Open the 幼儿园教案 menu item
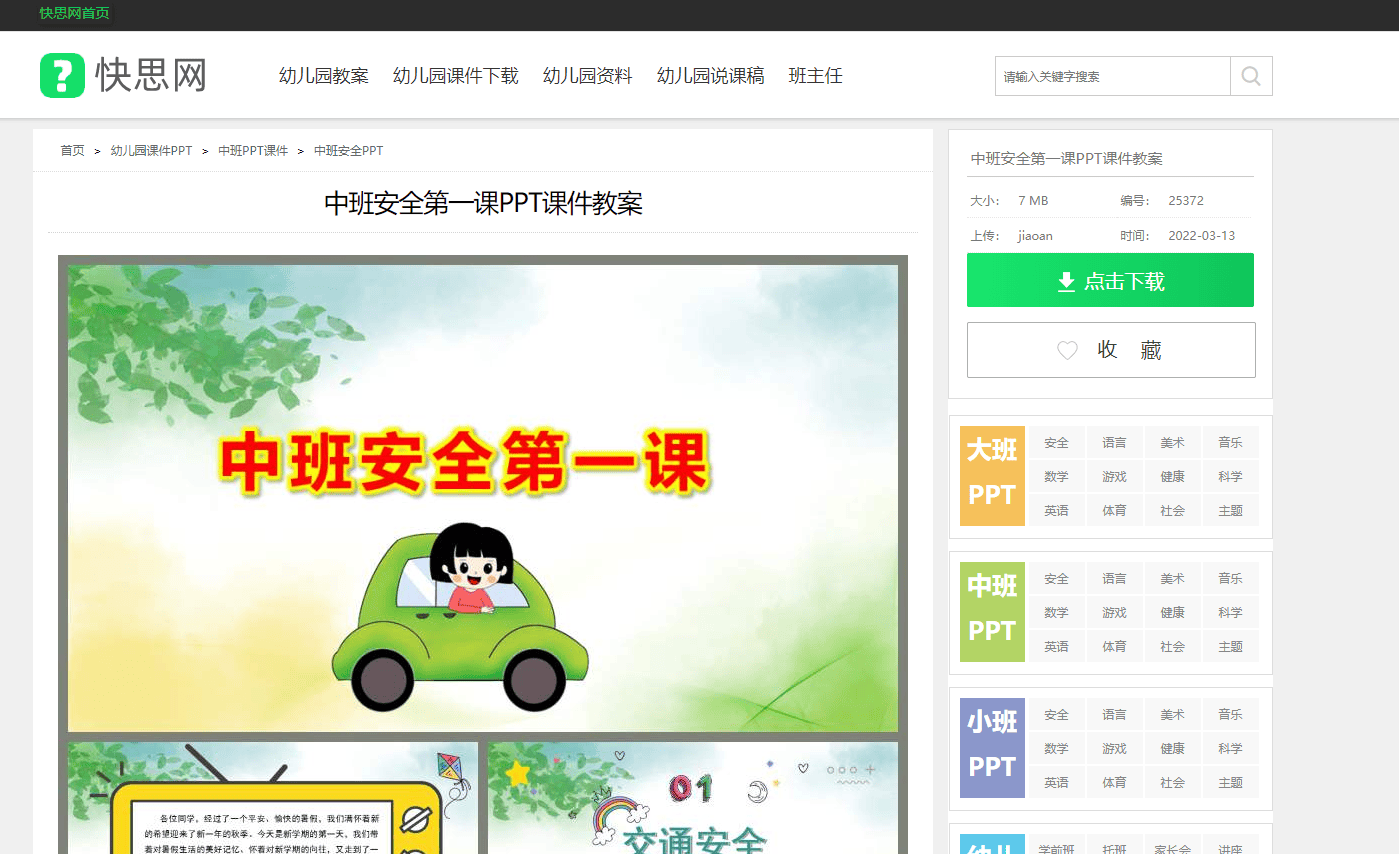 click(x=324, y=75)
